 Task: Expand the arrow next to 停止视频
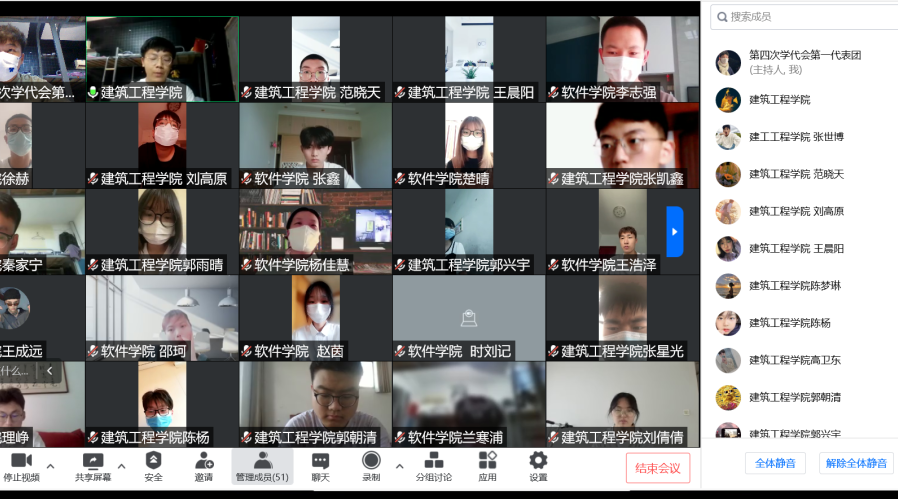[x=50, y=466]
